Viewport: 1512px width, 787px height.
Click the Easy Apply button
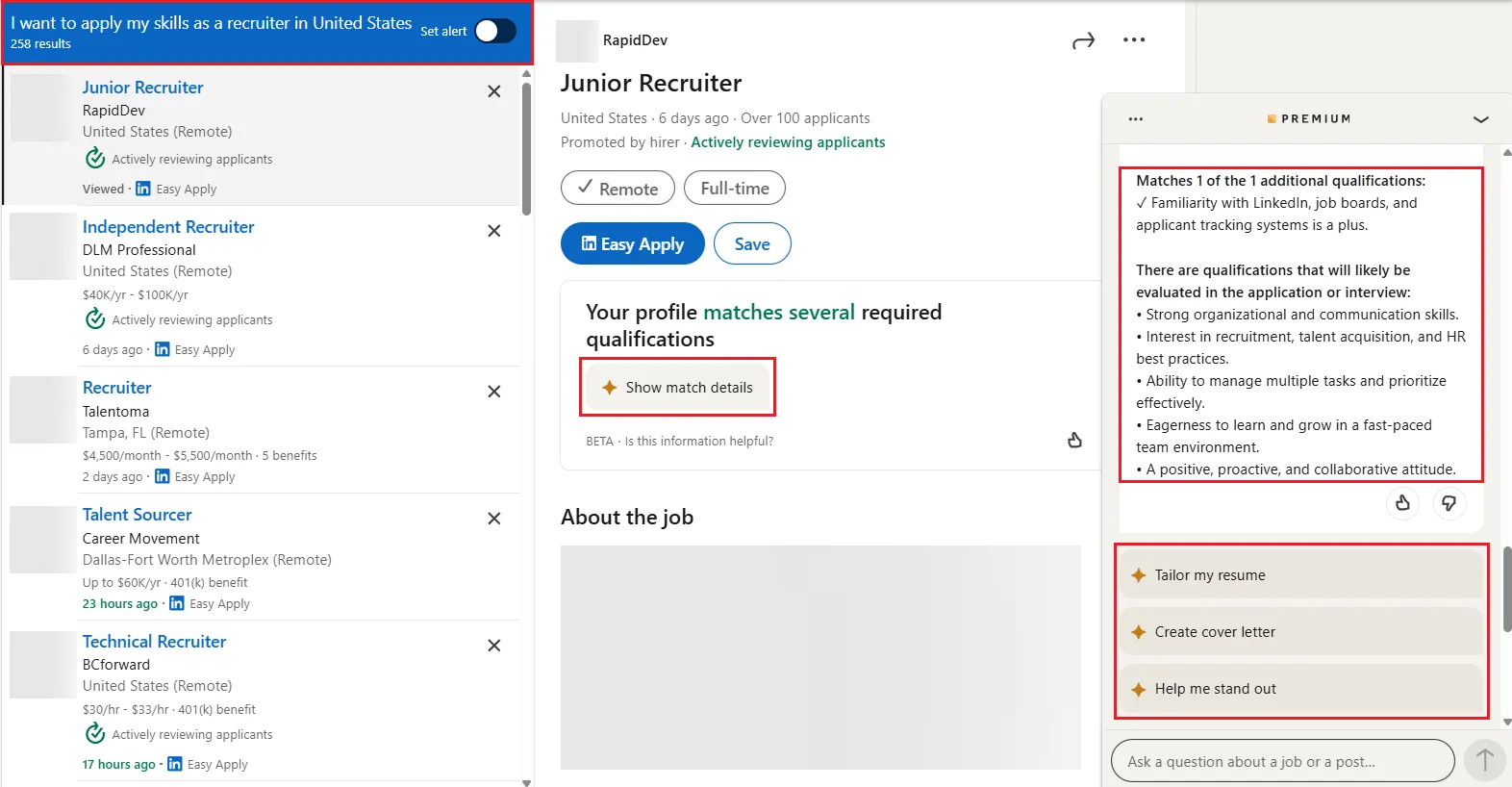click(633, 243)
